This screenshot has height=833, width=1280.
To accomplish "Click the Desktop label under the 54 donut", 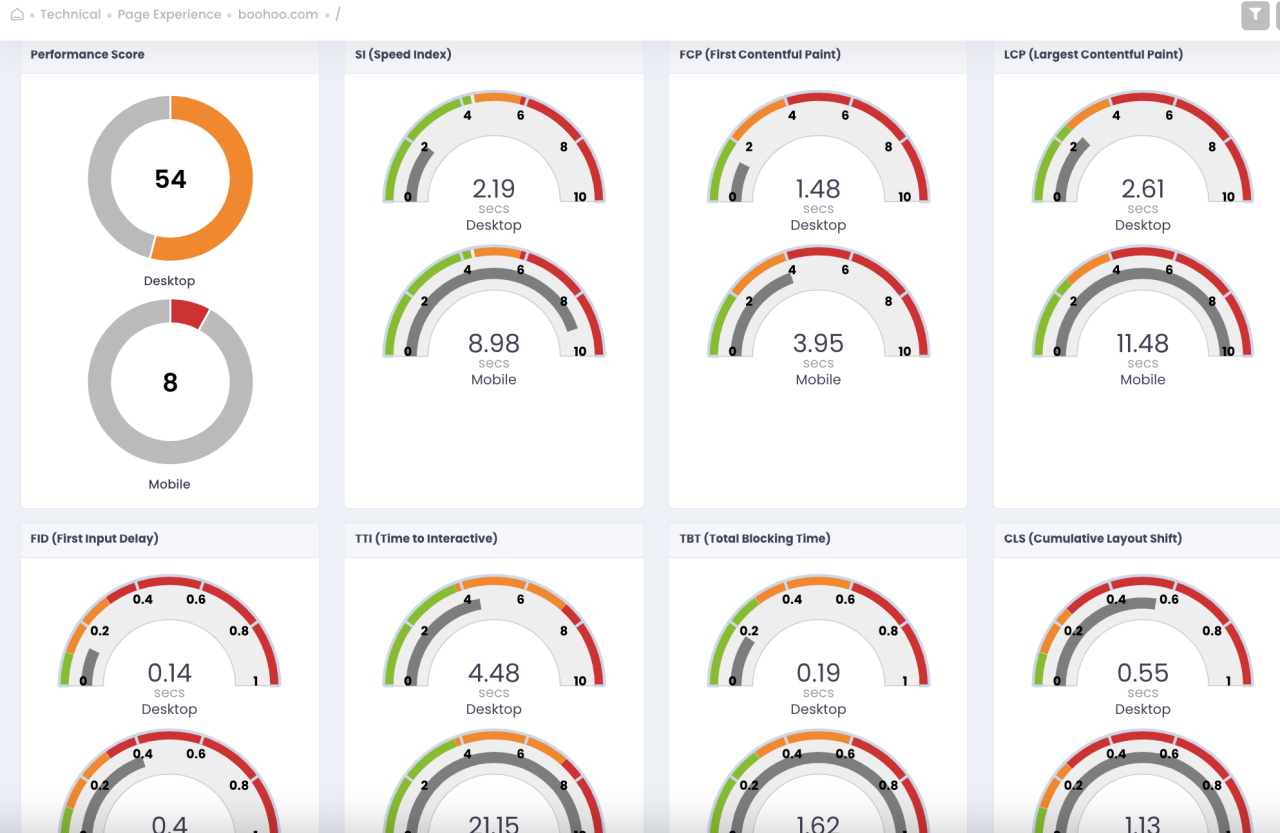I will [x=169, y=281].
